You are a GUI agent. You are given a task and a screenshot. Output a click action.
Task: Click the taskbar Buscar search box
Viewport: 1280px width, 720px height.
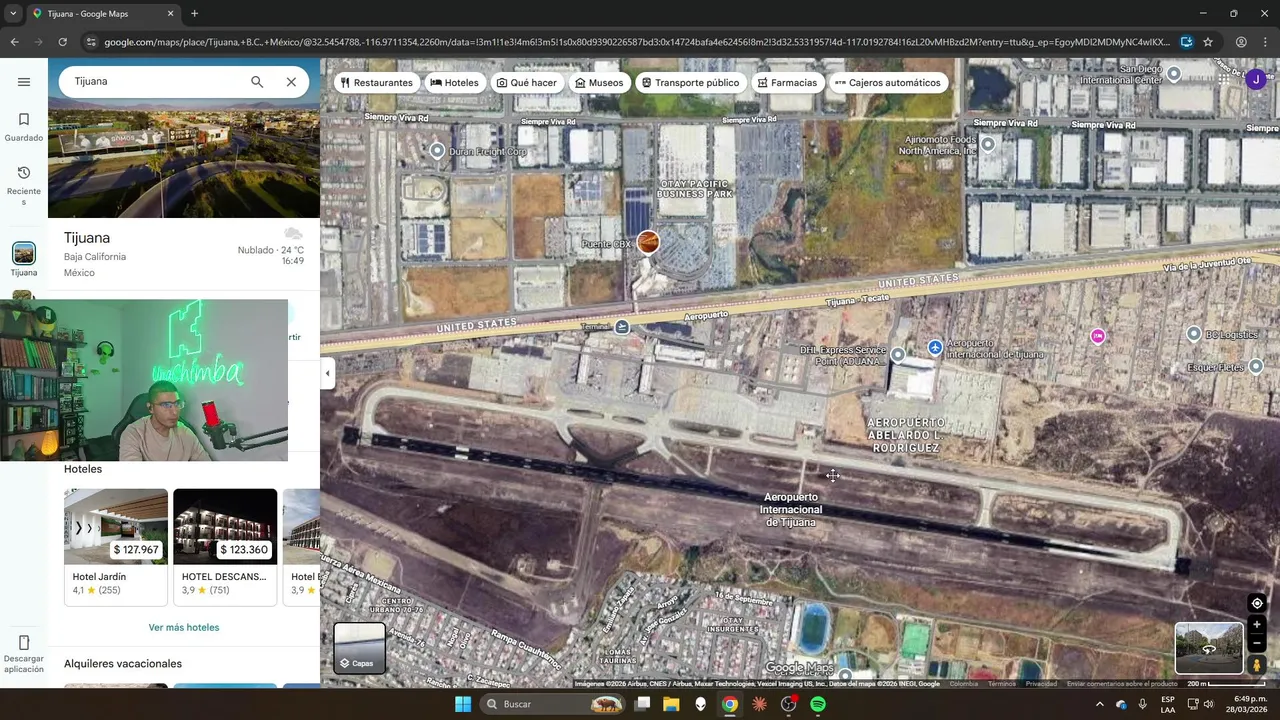tap(553, 704)
